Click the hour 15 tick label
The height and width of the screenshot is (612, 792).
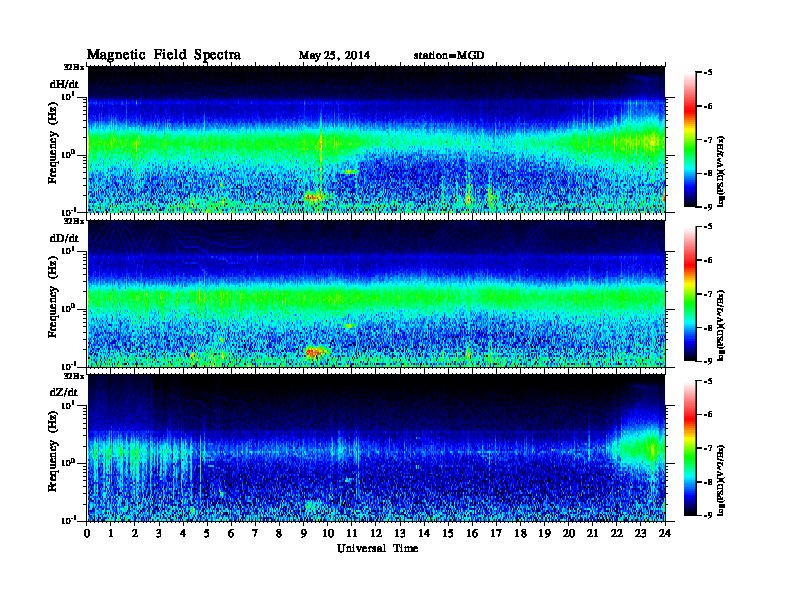(x=448, y=533)
